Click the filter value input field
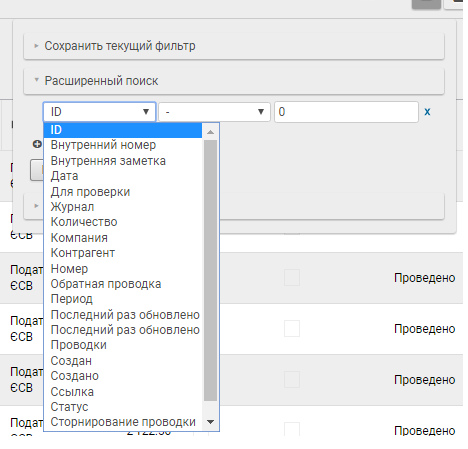 pos(346,112)
